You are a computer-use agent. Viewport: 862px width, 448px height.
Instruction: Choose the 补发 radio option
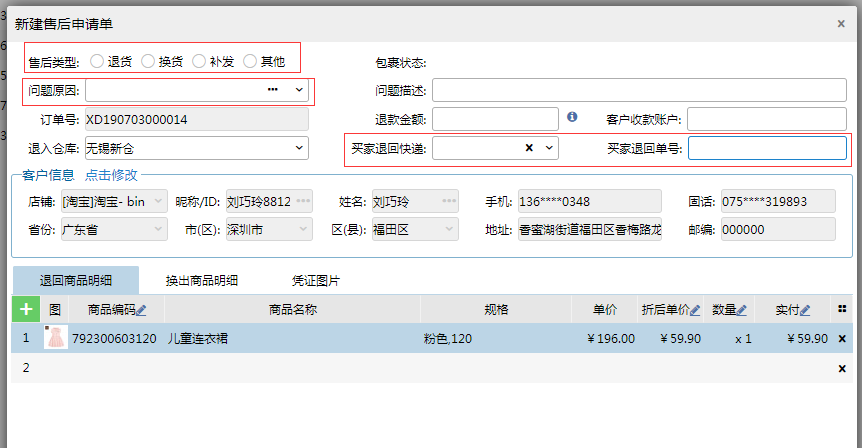[200, 61]
